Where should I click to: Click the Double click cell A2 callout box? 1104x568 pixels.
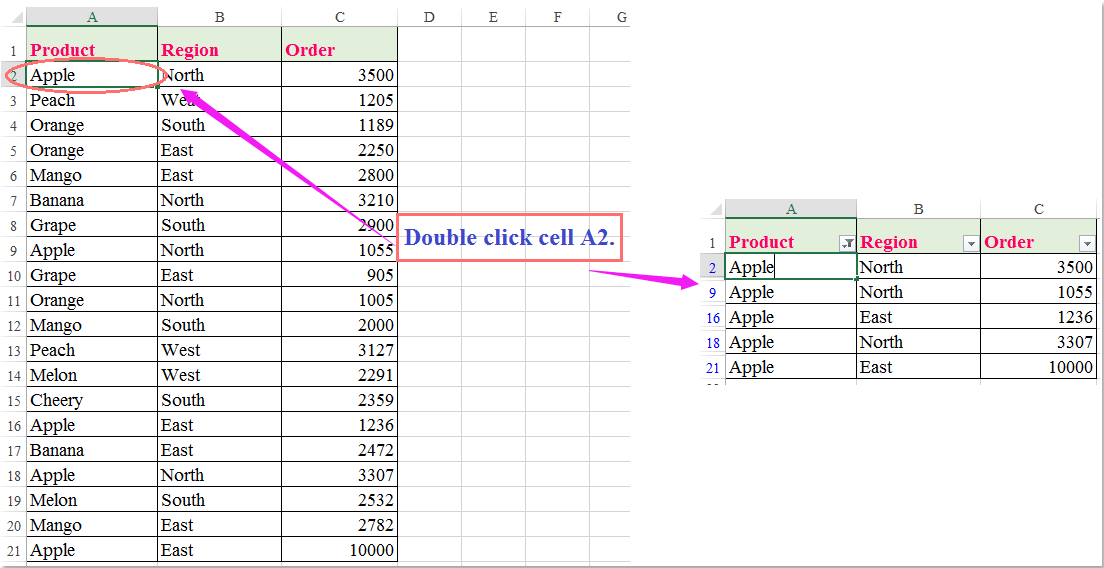(510, 238)
